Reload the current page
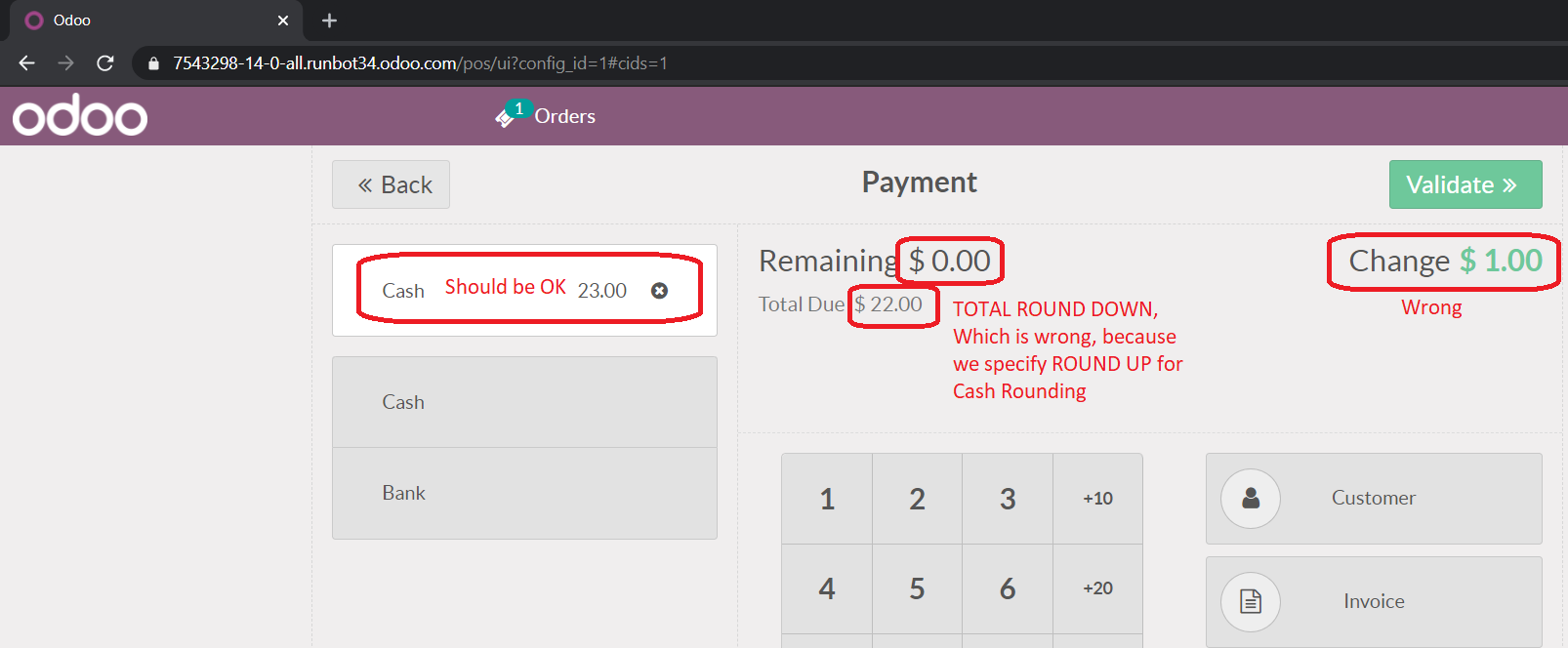This screenshot has width=1568, height=648. pos(104,62)
